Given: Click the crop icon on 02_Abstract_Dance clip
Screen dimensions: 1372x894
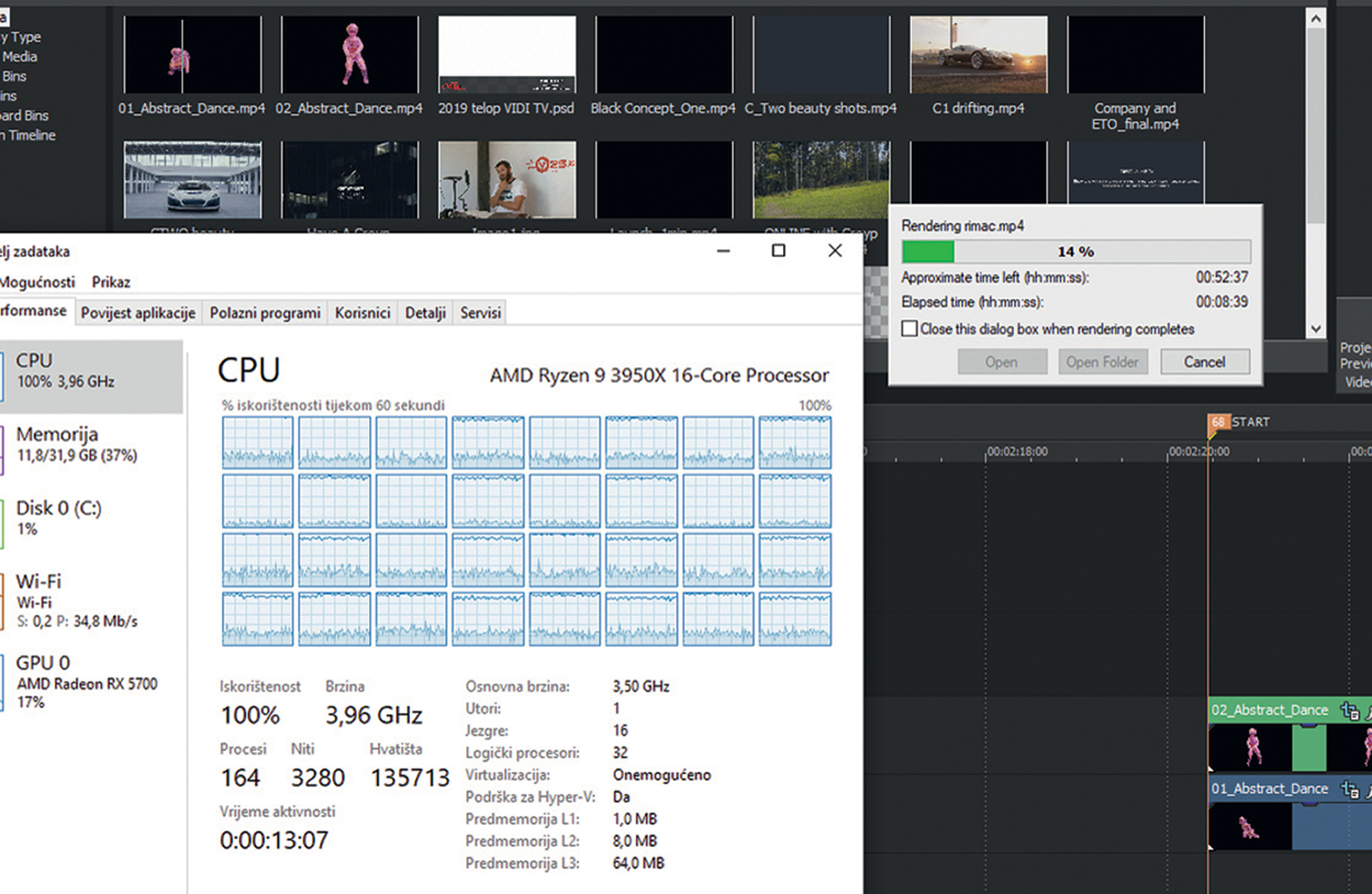Looking at the screenshot, I should 1349,711.
